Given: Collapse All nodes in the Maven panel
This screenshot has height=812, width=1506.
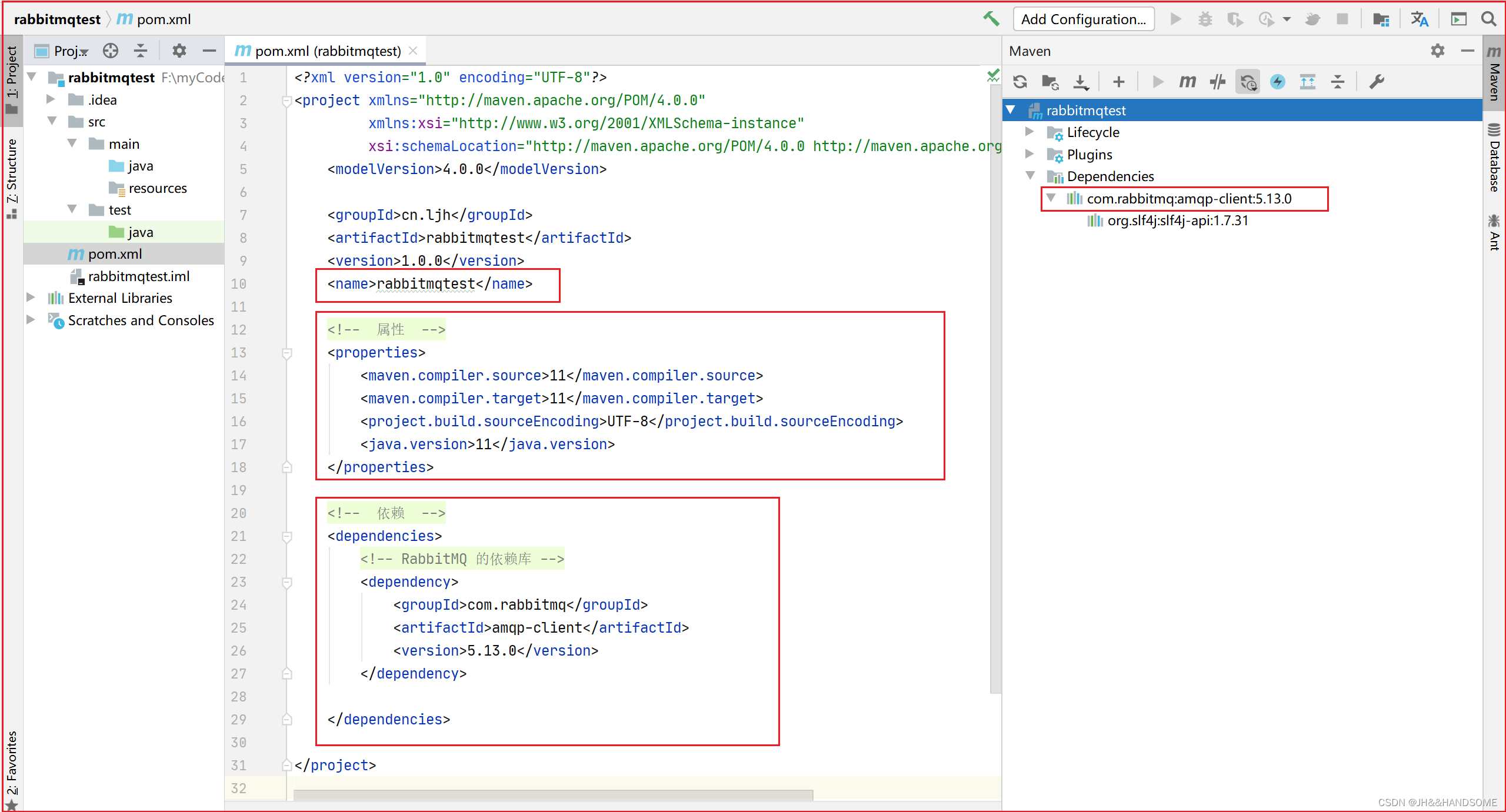Looking at the screenshot, I should pos(1337,82).
